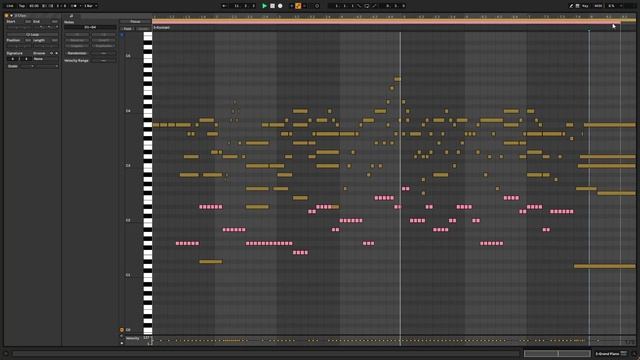Click the Focus button above the piano roll
The height and width of the screenshot is (360, 640).
[135, 22]
